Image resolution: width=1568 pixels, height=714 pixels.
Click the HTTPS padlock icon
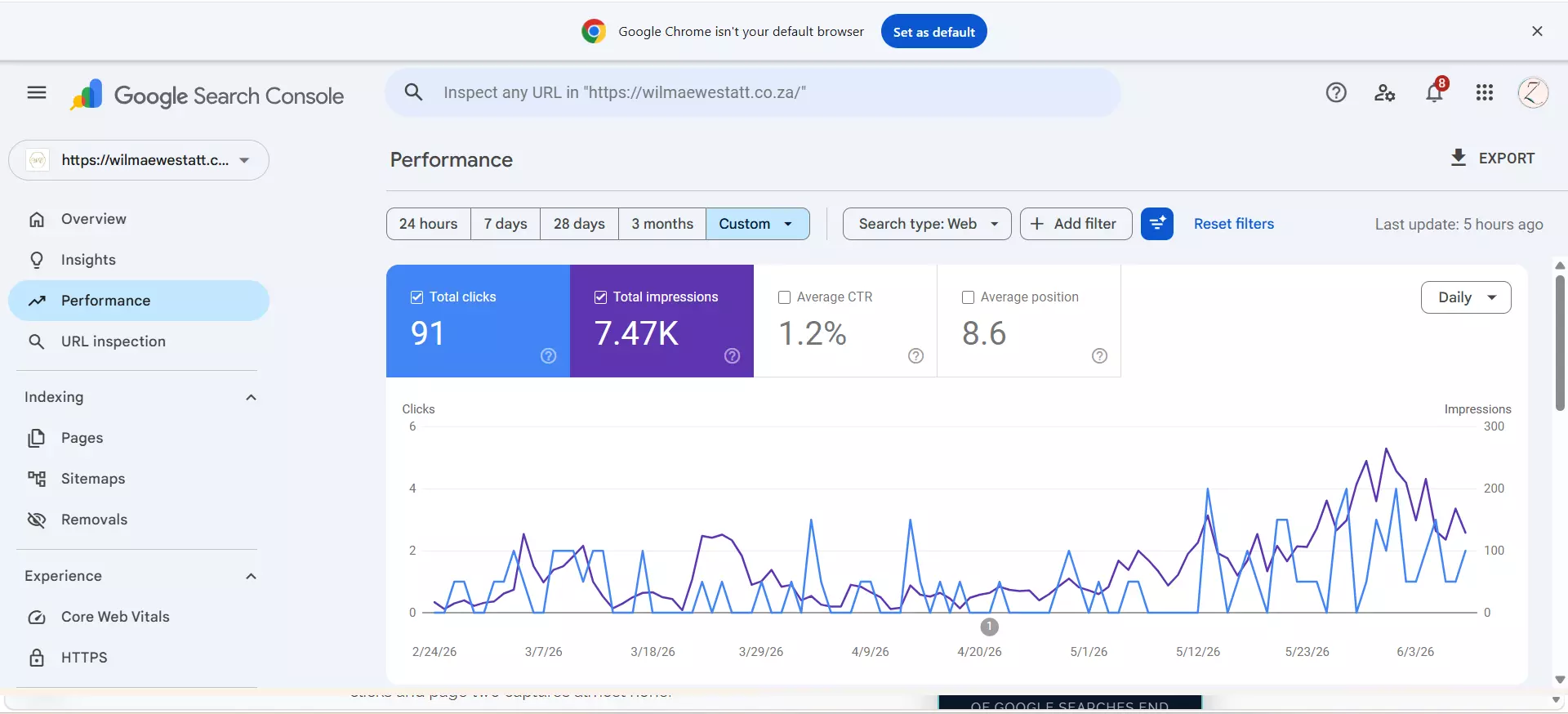(x=37, y=658)
